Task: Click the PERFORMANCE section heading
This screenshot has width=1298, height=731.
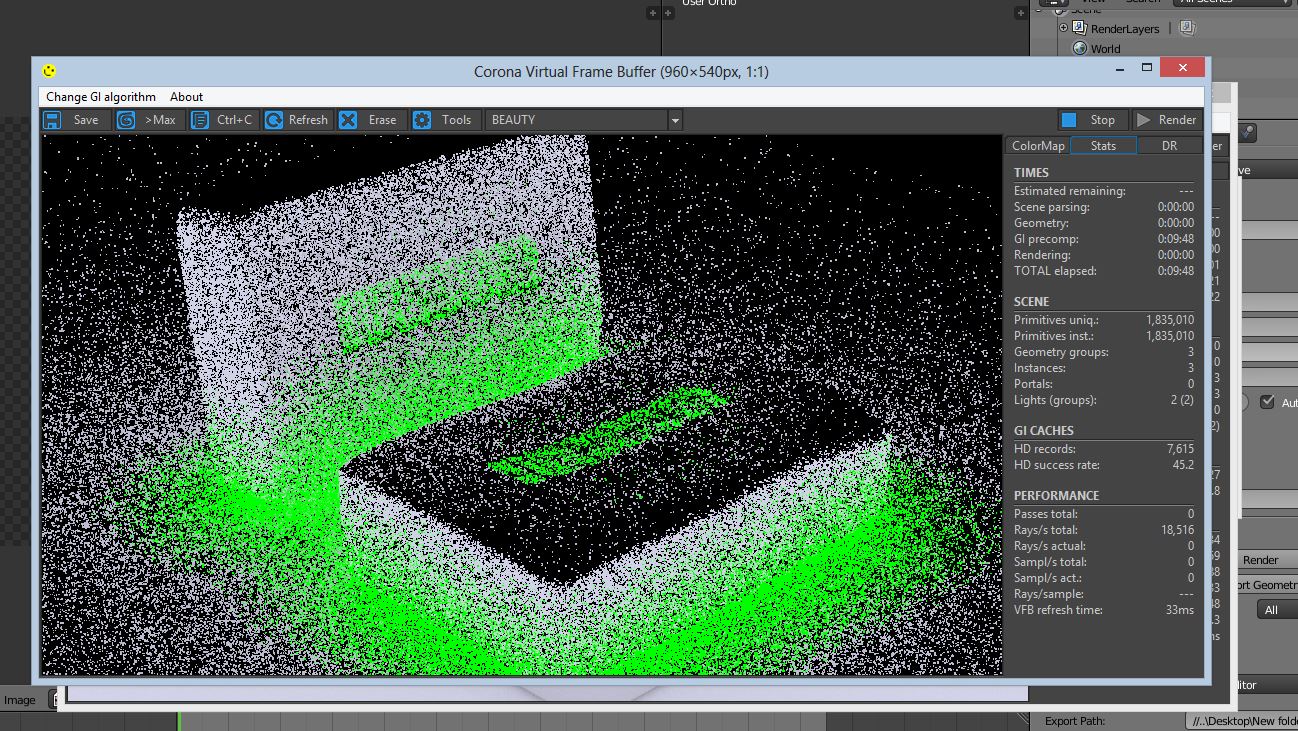Action: click(x=1056, y=495)
